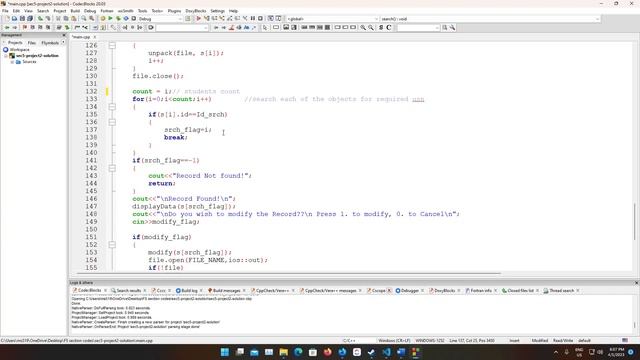
Task: Click the Open file toolbar icon
Action: [14, 19]
